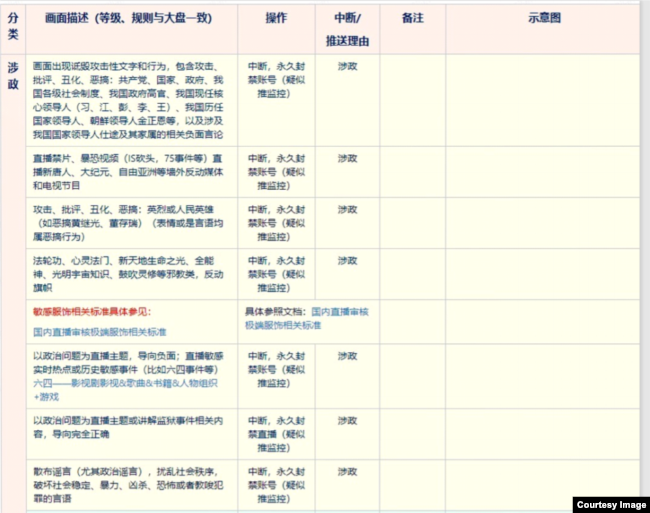
Task: Select the "散布谣言" description cell
Action: point(130,484)
